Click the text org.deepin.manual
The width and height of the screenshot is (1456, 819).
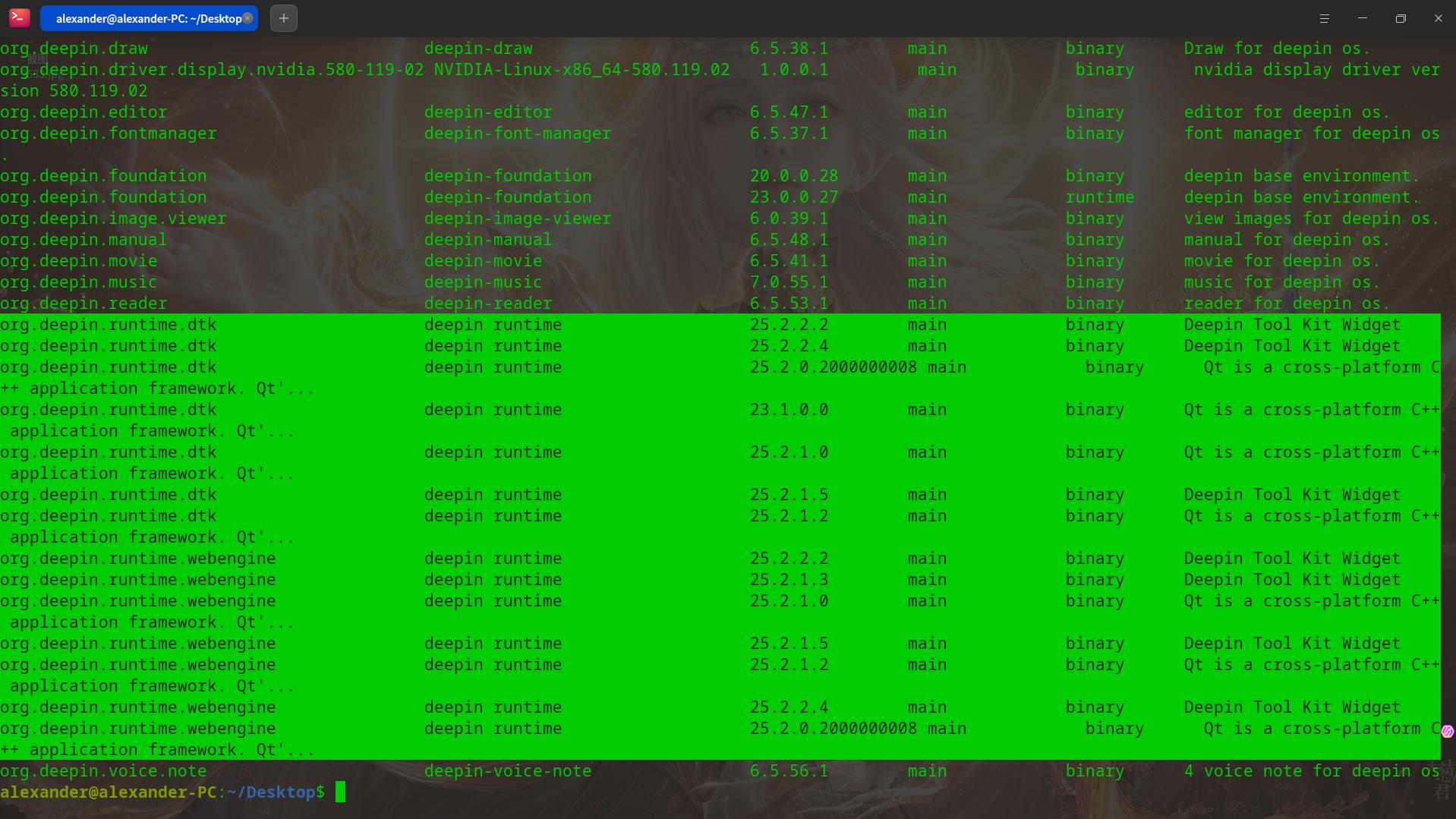pos(84,240)
